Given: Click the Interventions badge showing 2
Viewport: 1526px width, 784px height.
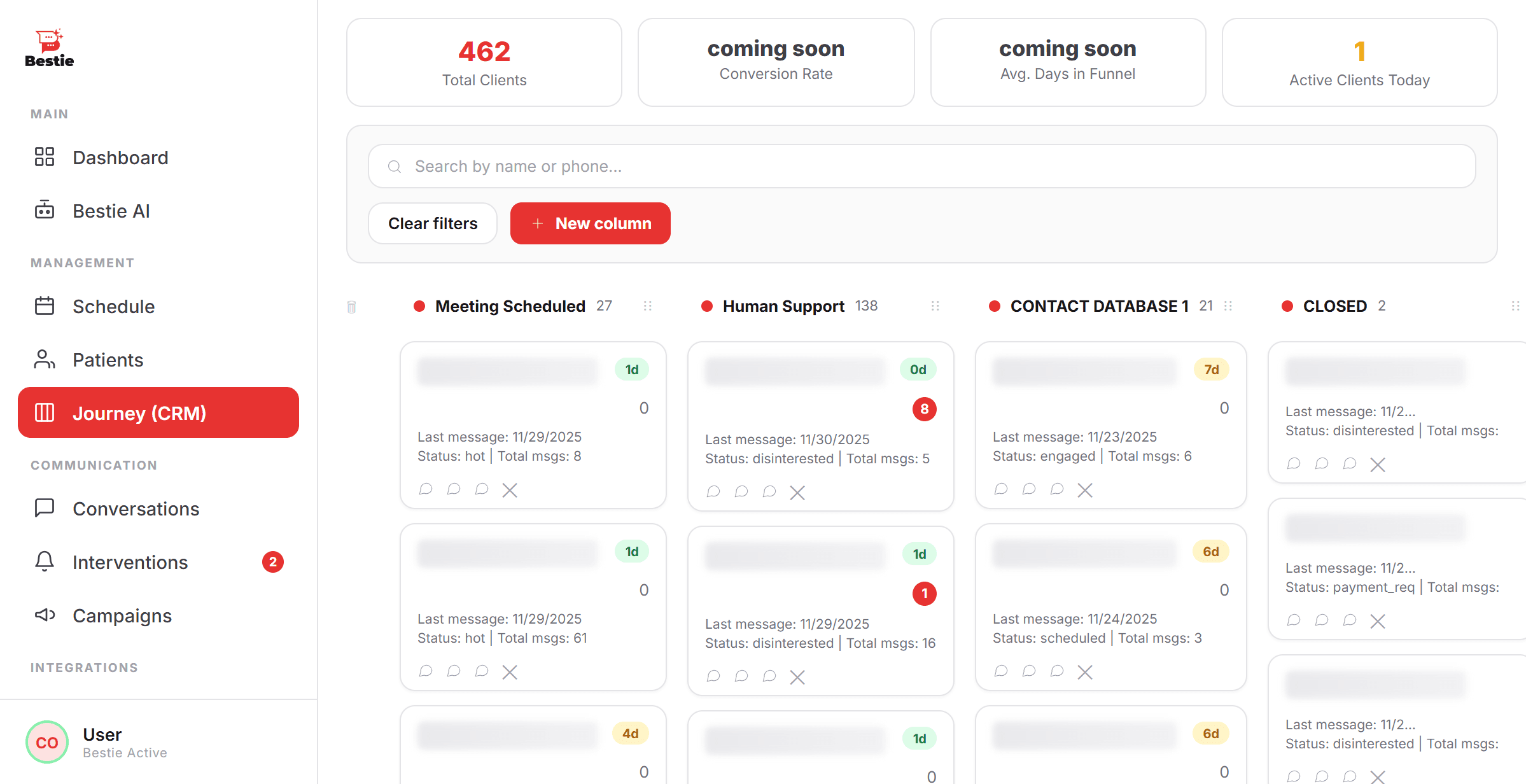Looking at the screenshot, I should click(273, 562).
